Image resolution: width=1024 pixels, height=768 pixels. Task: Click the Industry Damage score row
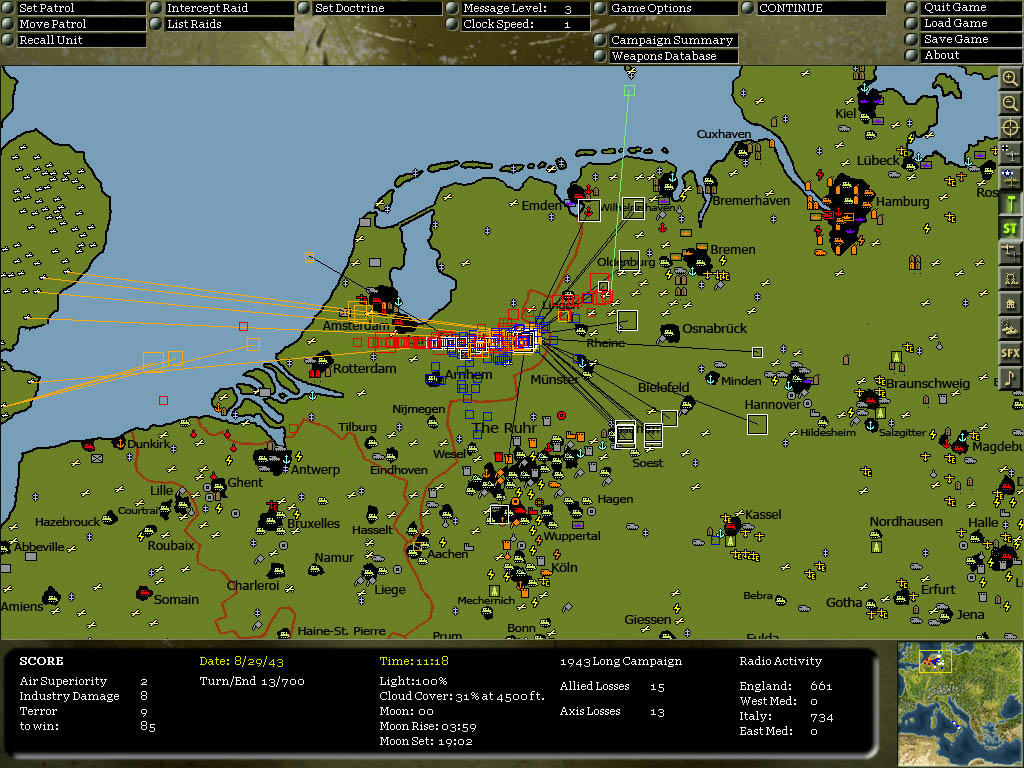(84, 696)
